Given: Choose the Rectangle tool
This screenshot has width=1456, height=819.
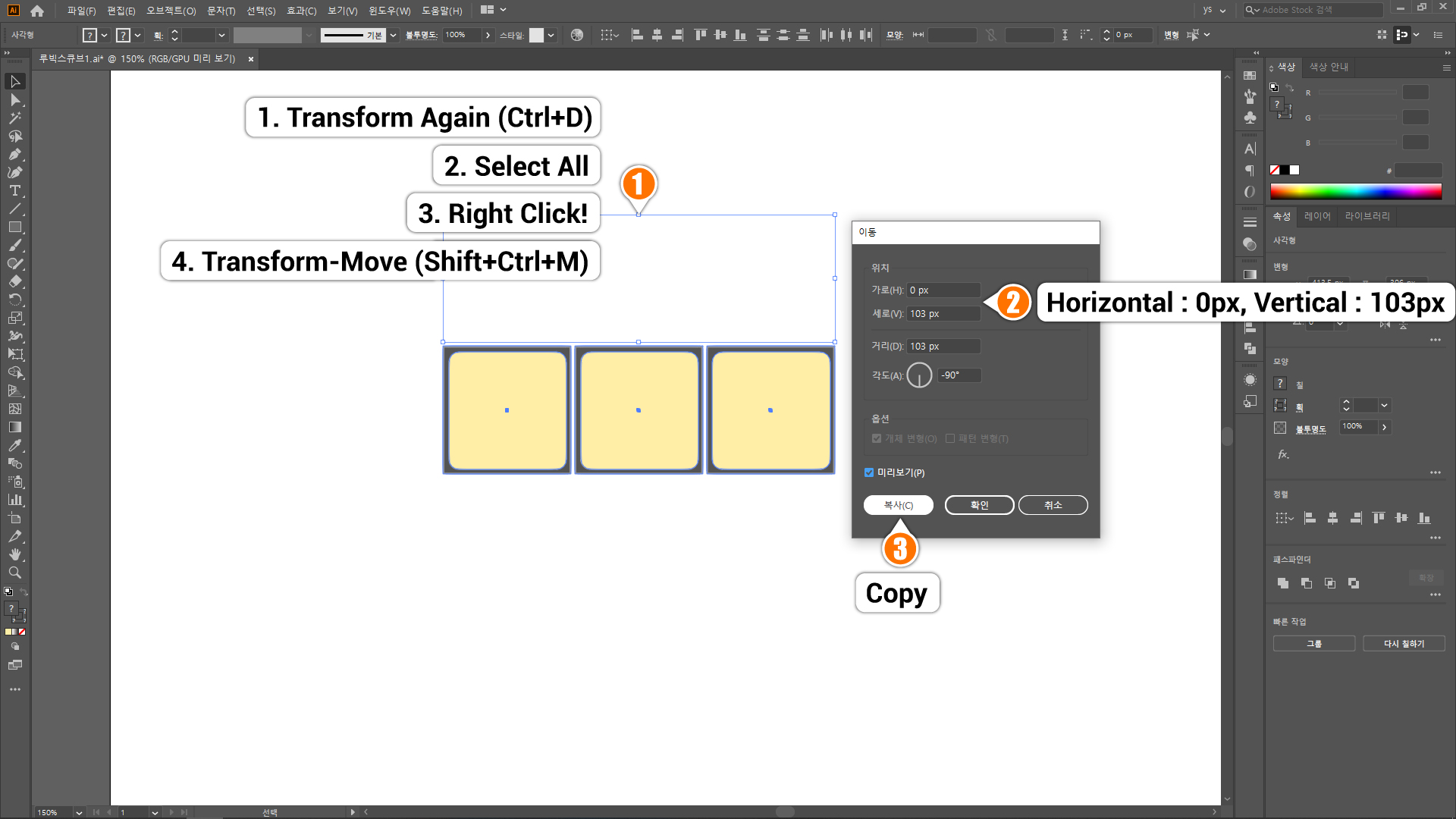Looking at the screenshot, I should pyautogui.click(x=14, y=227).
